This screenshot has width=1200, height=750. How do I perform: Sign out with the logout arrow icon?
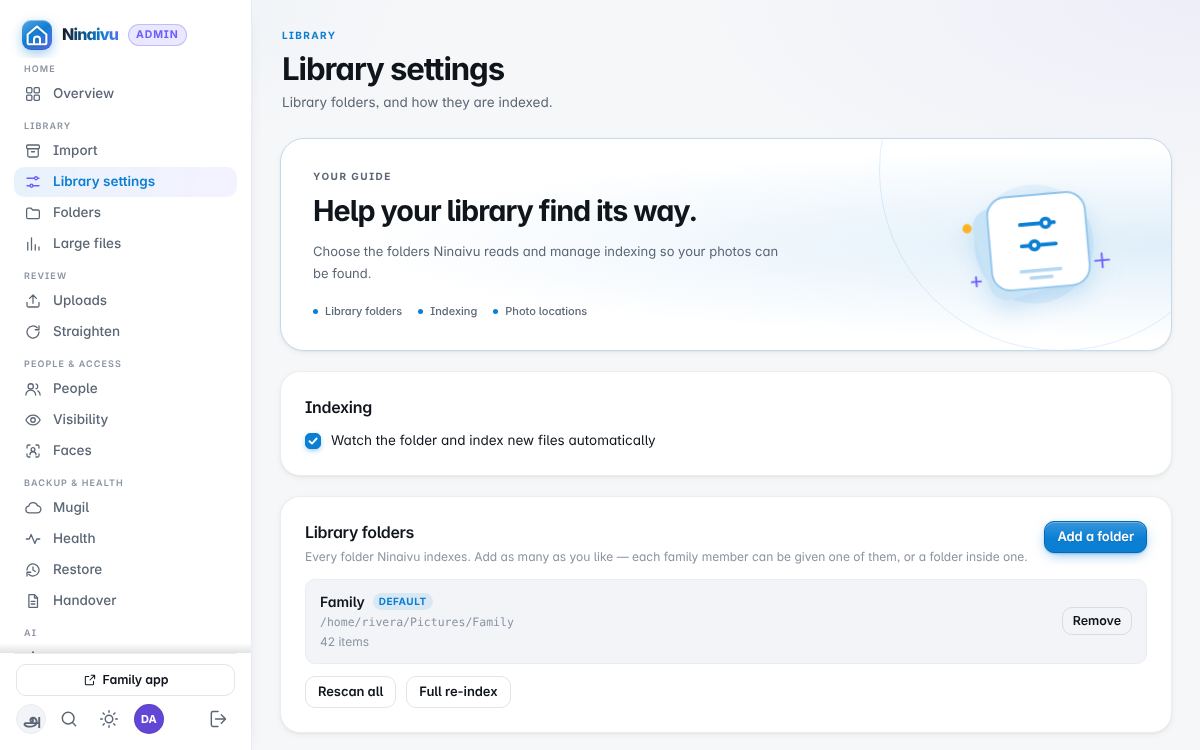coord(218,719)
